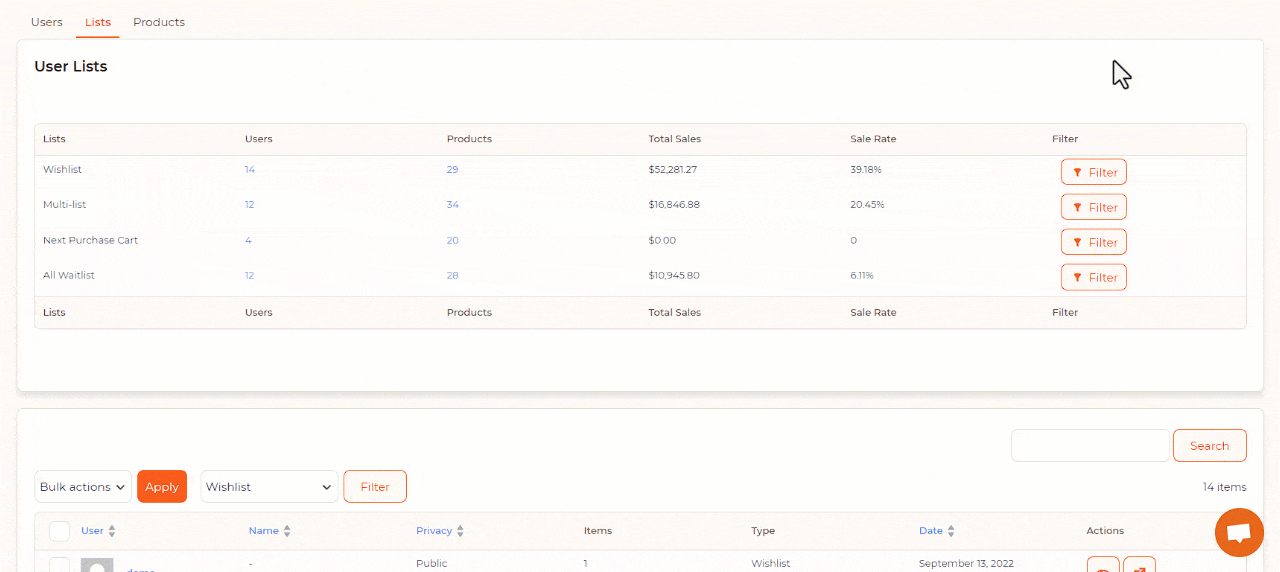Open Wishlist users count link 14
The image size is (1280, 572).
tap(250, 170)
